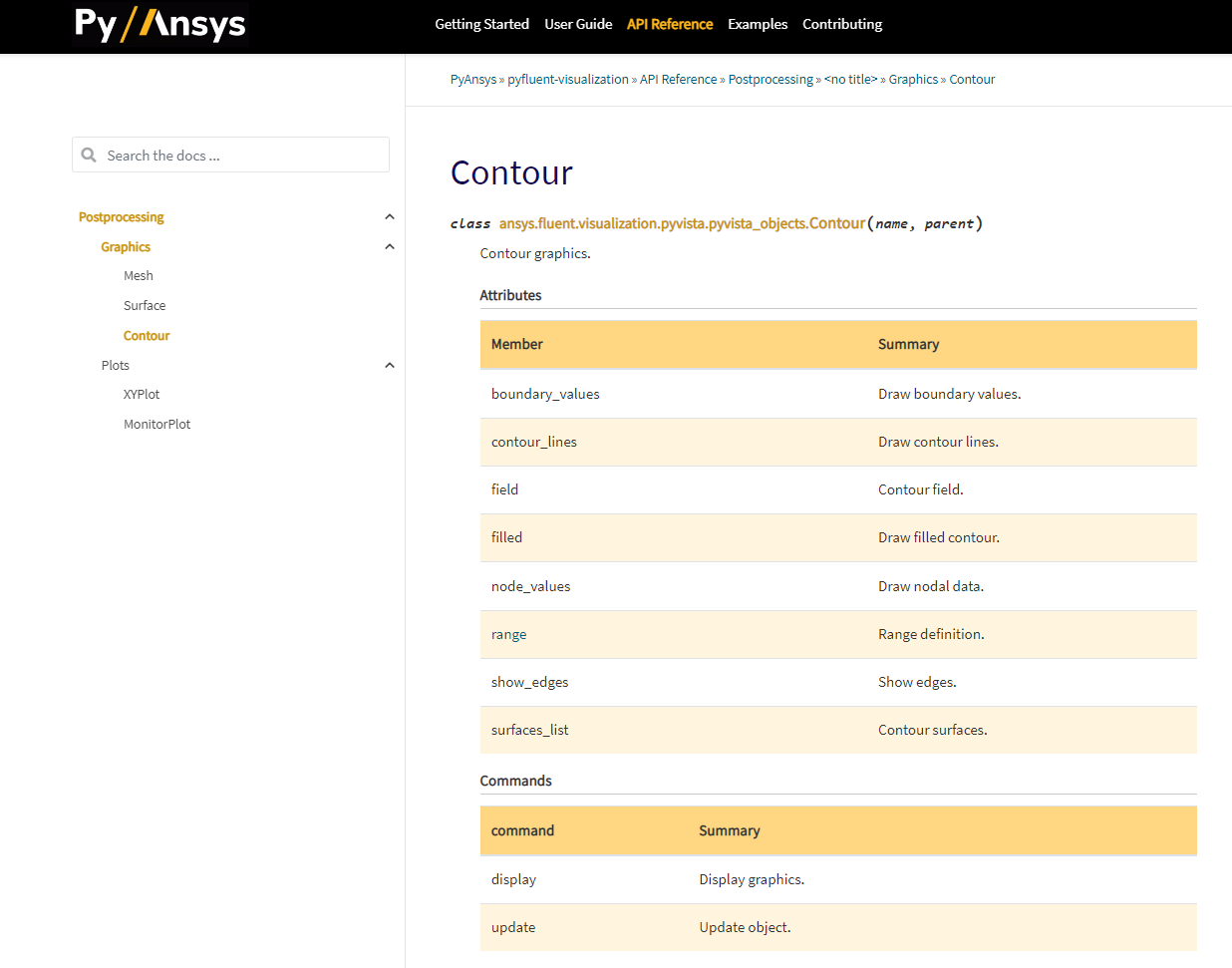Click Postprocessing breadcrumb link
Image resolution: width=1232 pixels, height=968 pixels.
pyautogui.click(x=770, y=80)
